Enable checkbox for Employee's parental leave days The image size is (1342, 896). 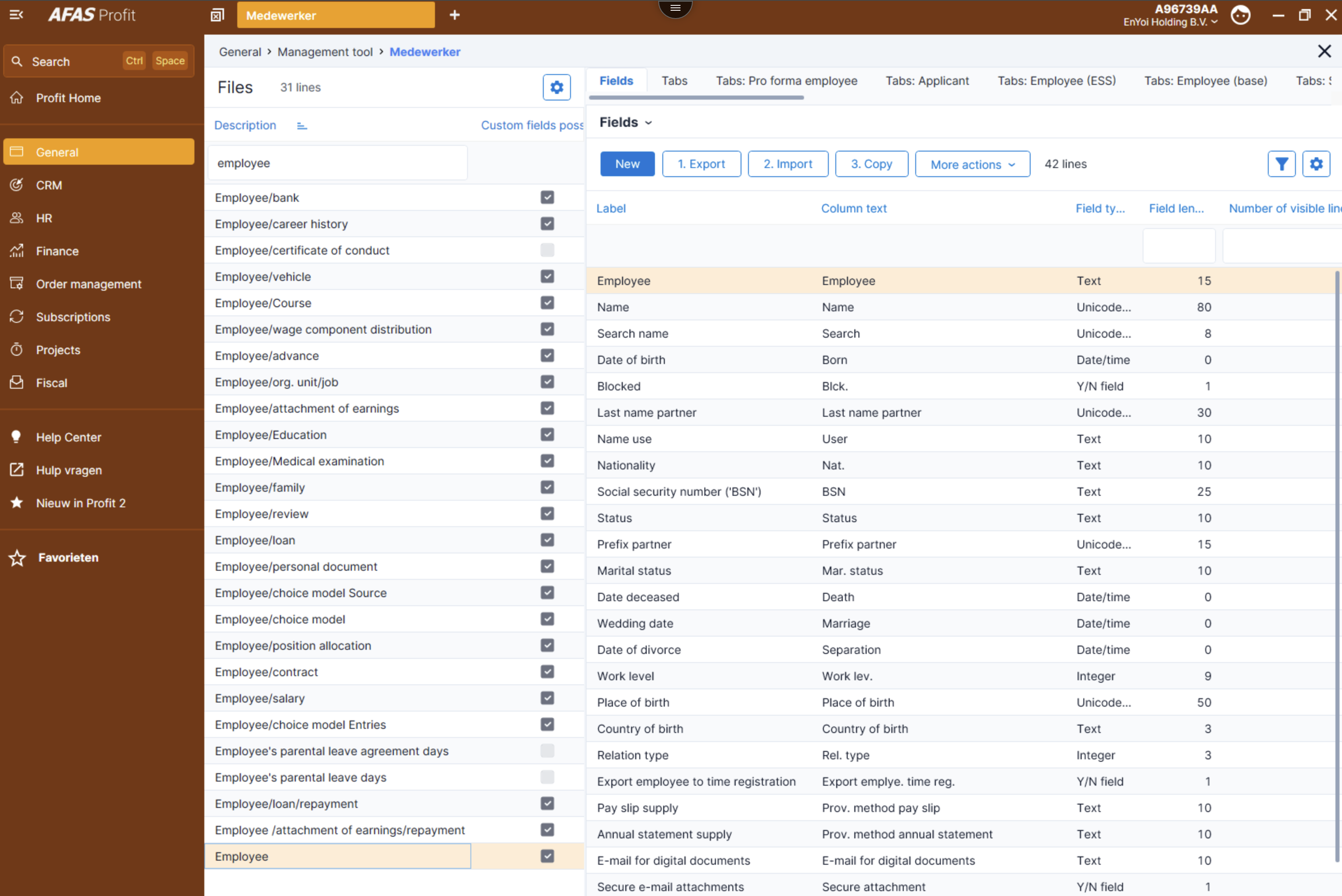[x=547, y=777]
